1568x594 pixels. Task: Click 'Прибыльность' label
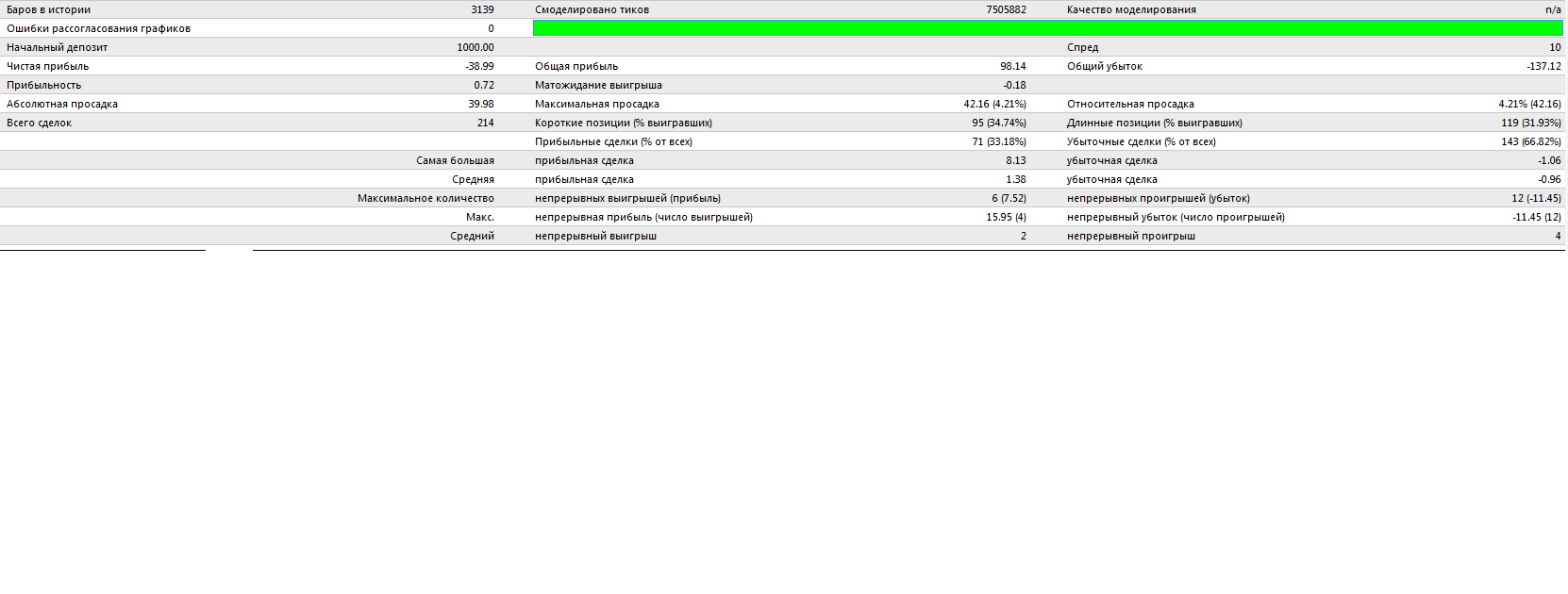click(43, 85)
